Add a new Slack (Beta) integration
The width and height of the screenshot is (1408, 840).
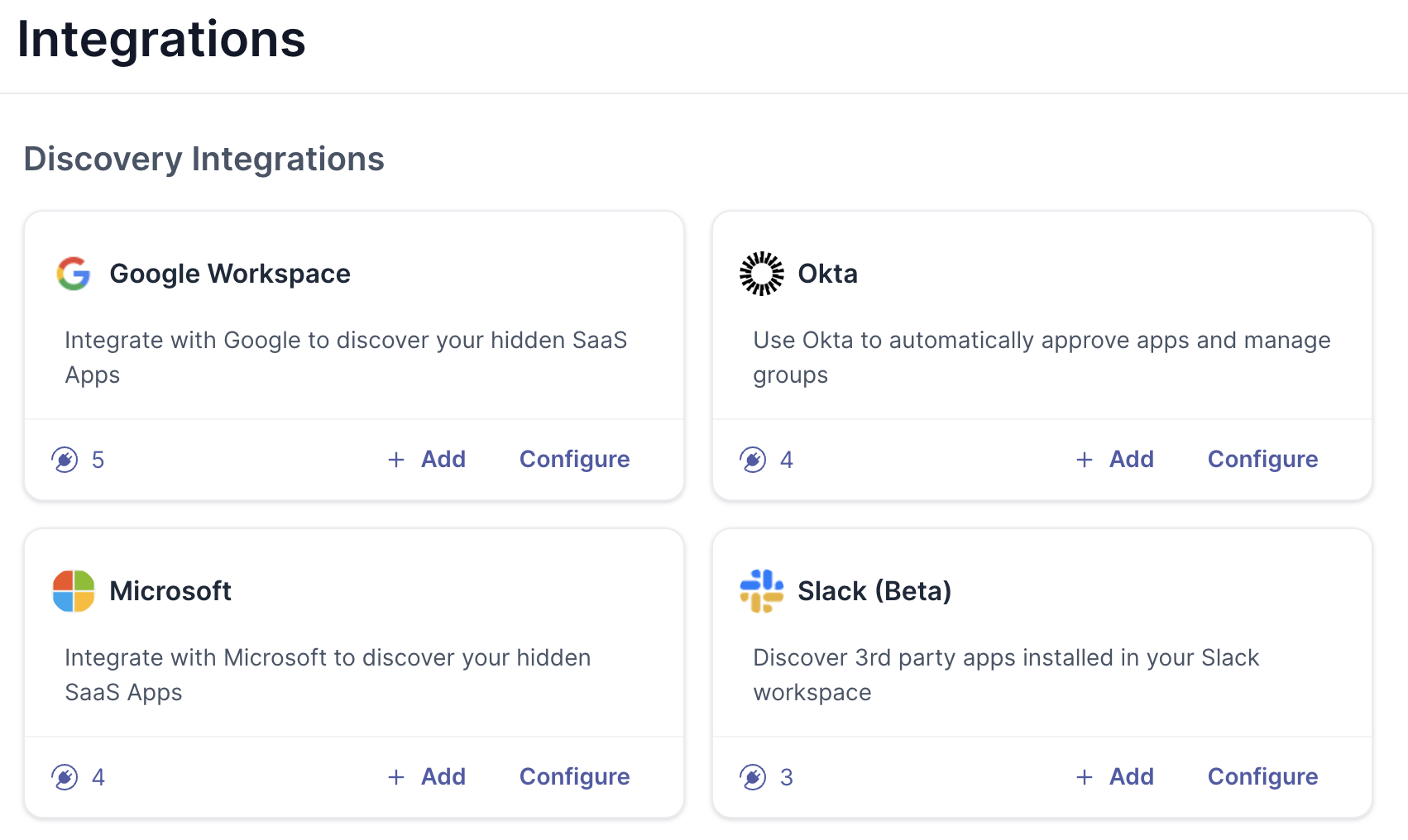(x=1115, y=777)
